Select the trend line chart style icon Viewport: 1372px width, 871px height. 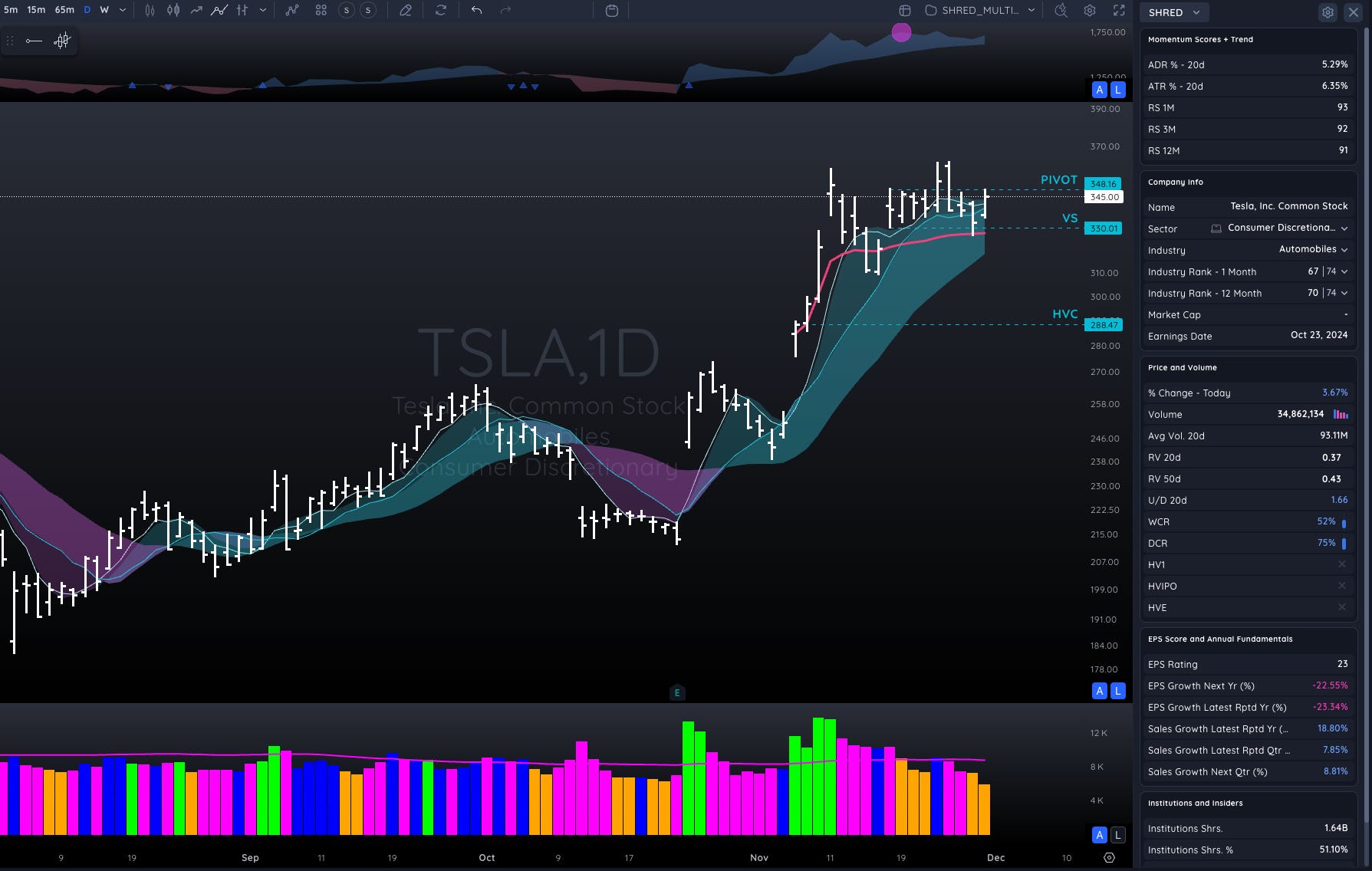tap(197, 11)
